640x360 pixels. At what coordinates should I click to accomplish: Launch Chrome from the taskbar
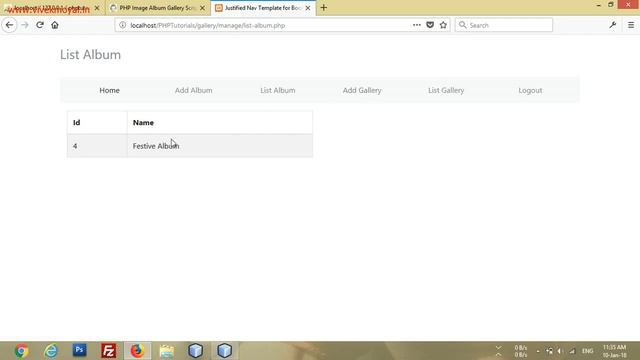[x=22, y=351]
